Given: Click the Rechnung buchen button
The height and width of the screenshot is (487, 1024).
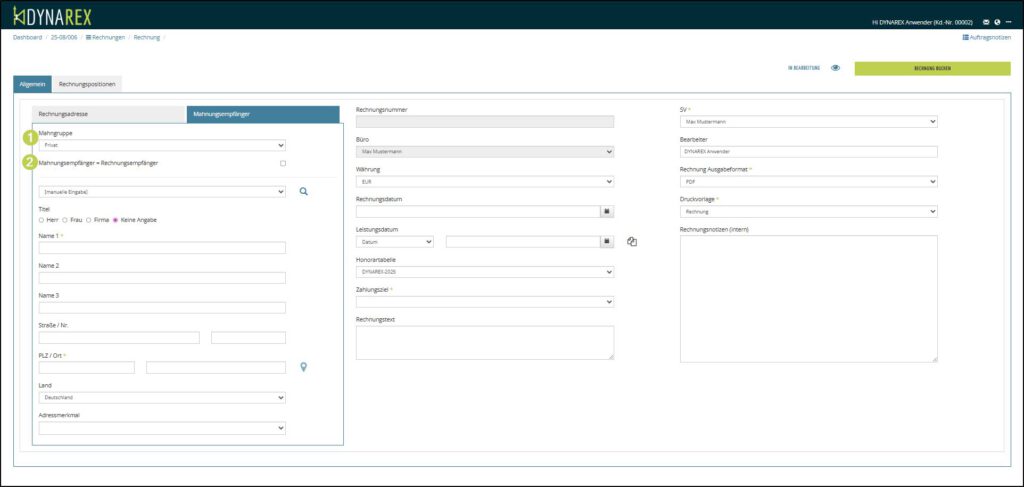Looking at the screenshot, I should coord(932,69).
